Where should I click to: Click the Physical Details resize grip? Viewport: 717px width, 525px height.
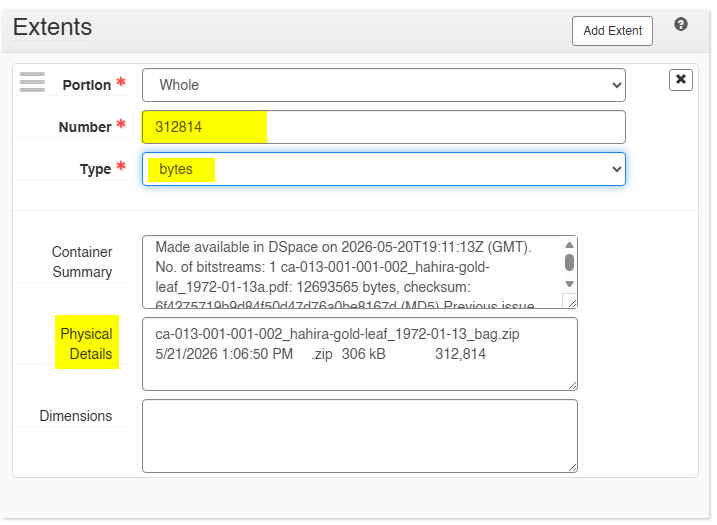pyautogui.click(x=573, y=386)
